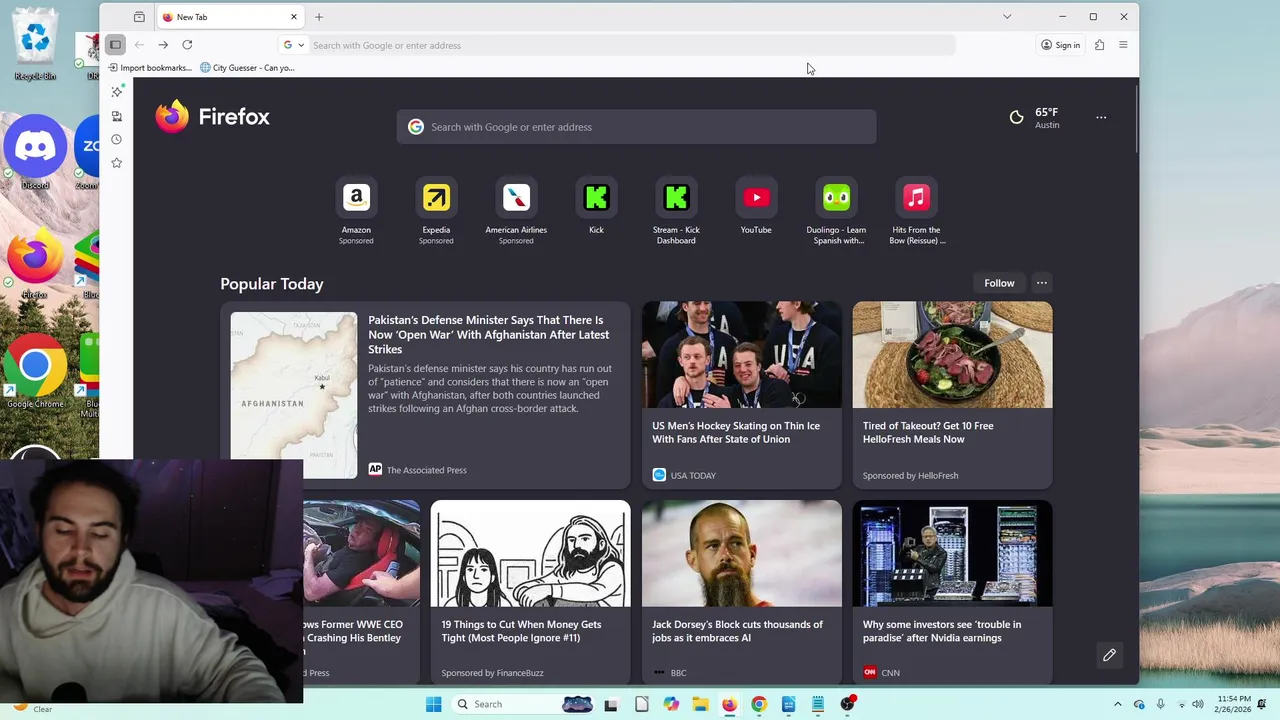Image resolution: width=1280 pixels, height=720 pixels.
Task: Open Hits From the Bow music shortcut
Action: coord(916,211)
